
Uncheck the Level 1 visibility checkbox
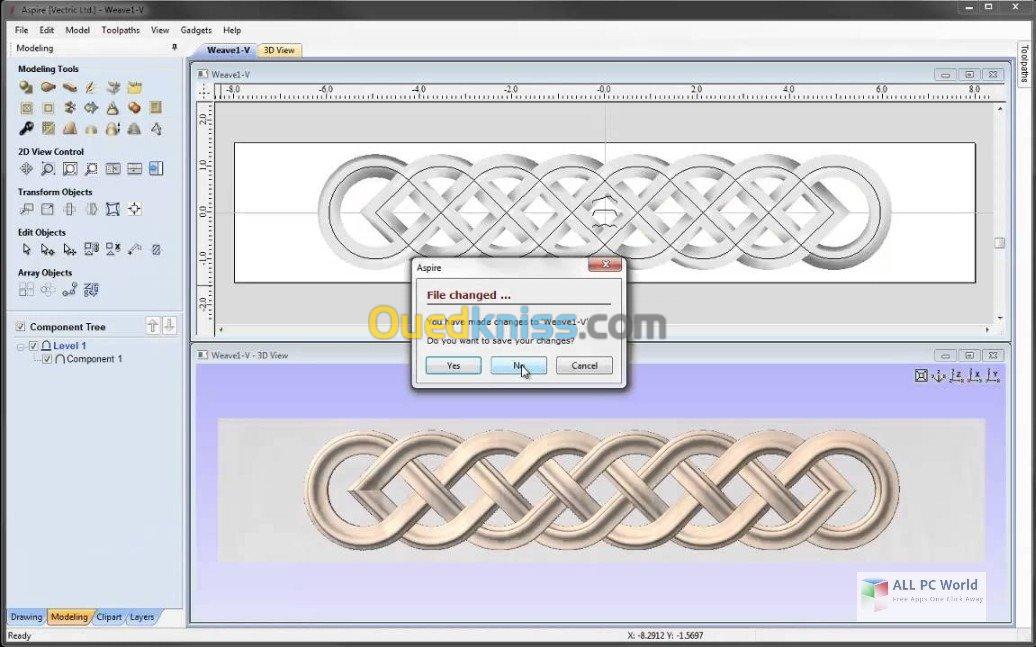click(x=34, y=346)
